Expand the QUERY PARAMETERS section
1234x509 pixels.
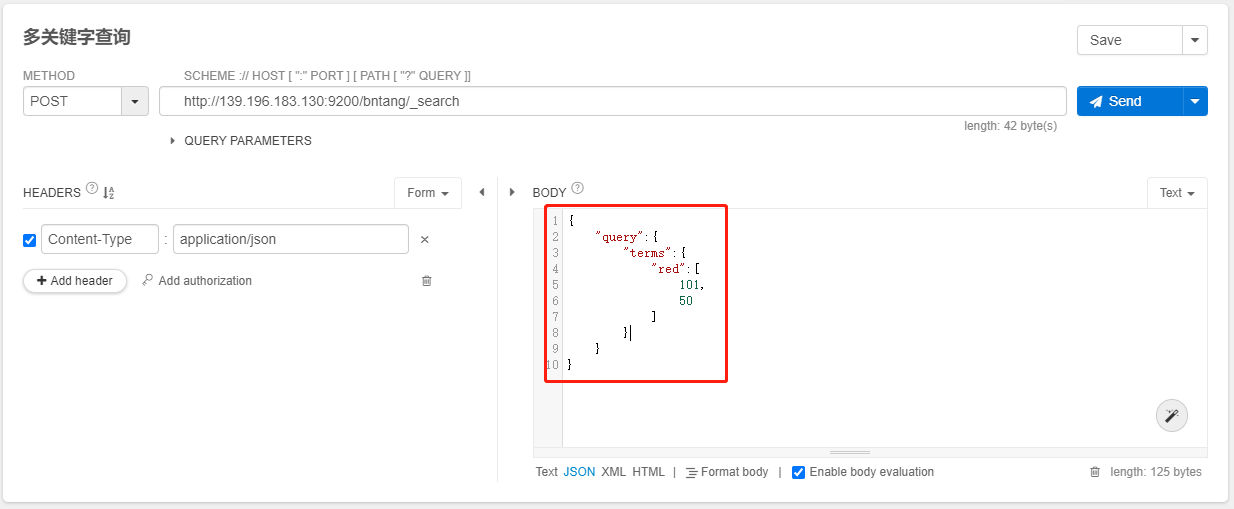pos(241,141)
